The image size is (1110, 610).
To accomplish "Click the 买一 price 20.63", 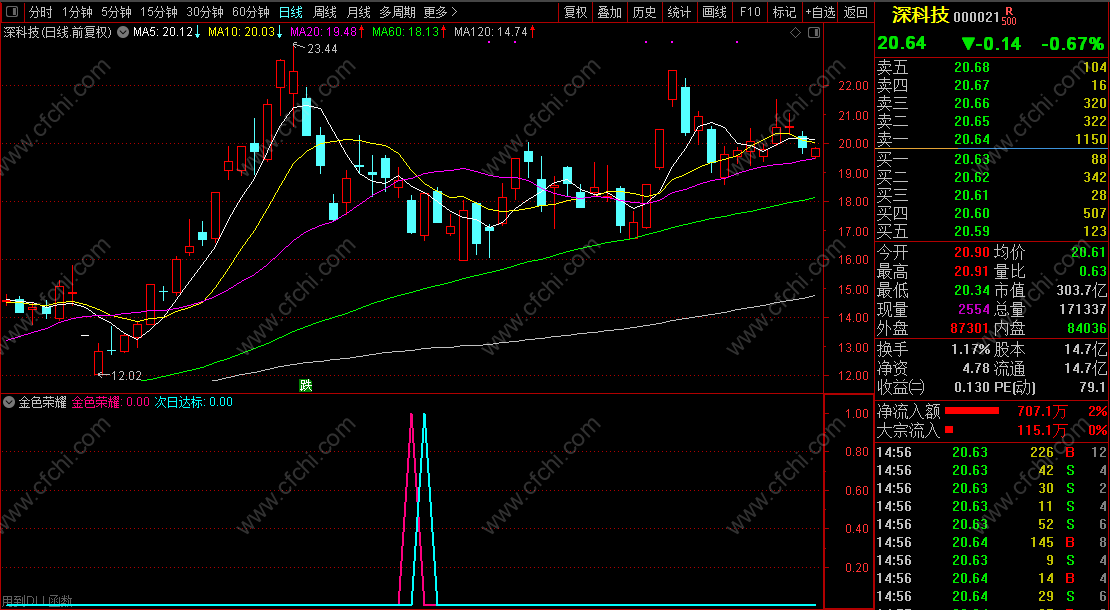I will click(x=972, y=159).
